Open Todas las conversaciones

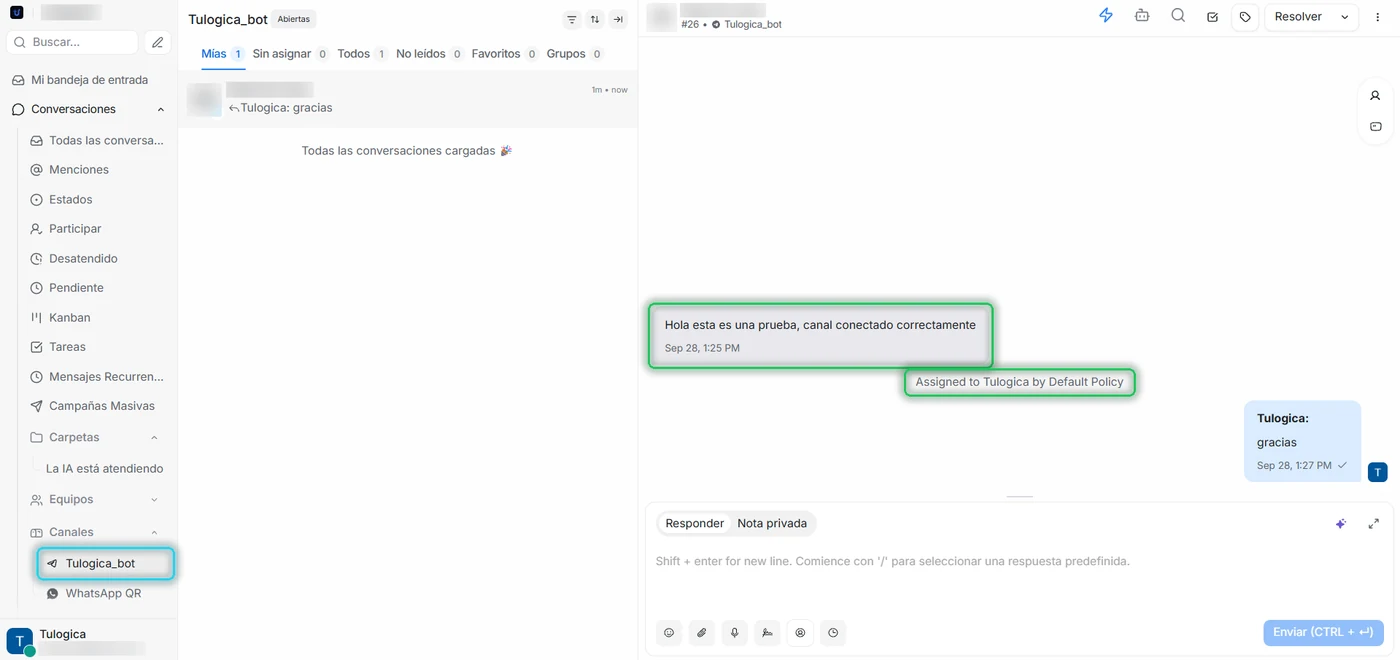click(x=96, y=141)
